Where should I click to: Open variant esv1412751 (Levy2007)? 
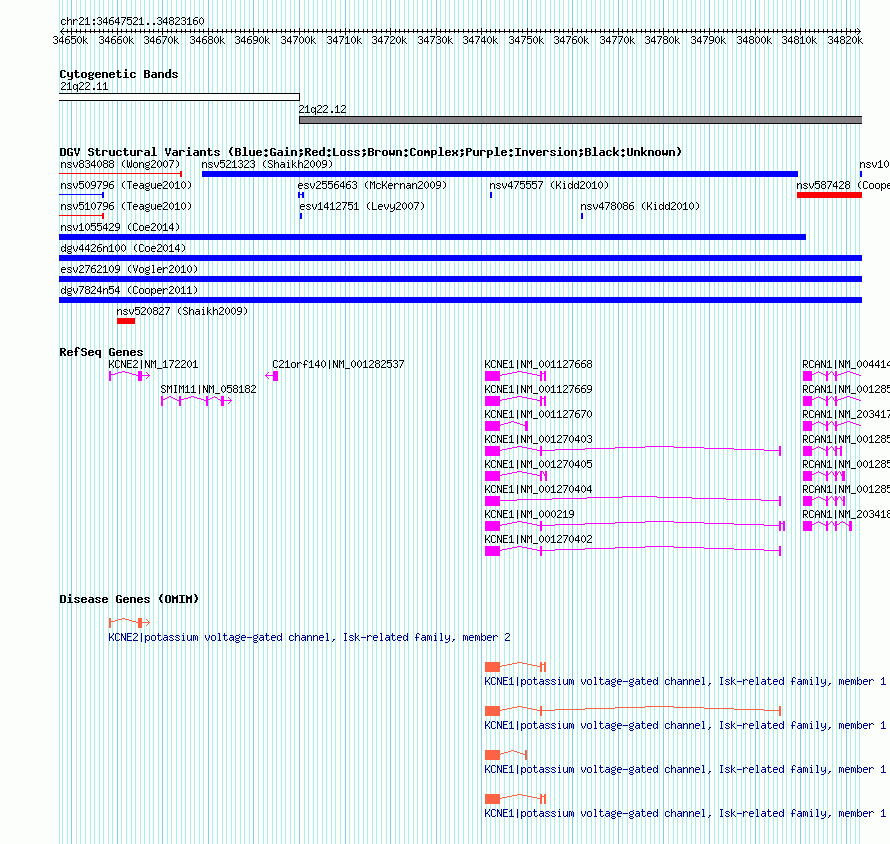362,206
